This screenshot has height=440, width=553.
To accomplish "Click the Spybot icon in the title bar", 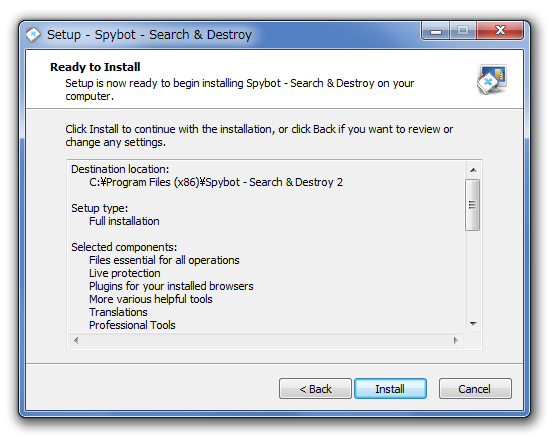I will click(33, 35).
